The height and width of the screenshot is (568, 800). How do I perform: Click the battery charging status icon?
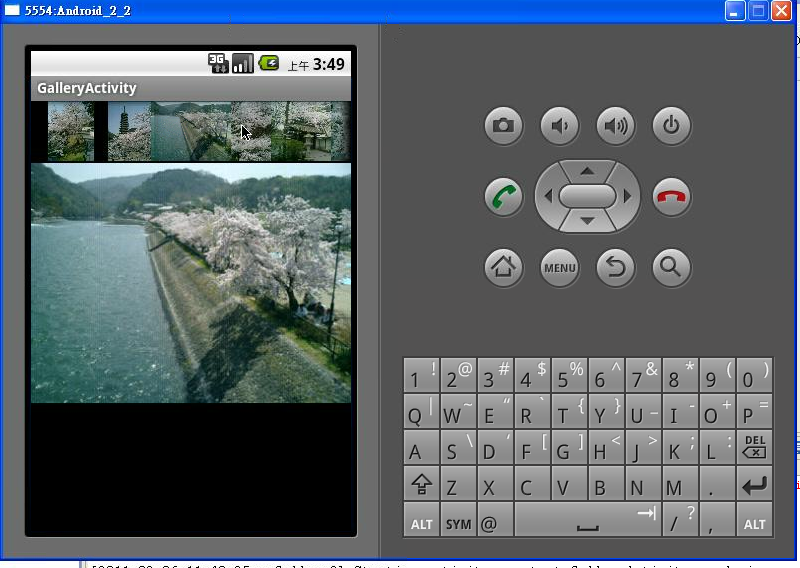click(x=269, y=63)
